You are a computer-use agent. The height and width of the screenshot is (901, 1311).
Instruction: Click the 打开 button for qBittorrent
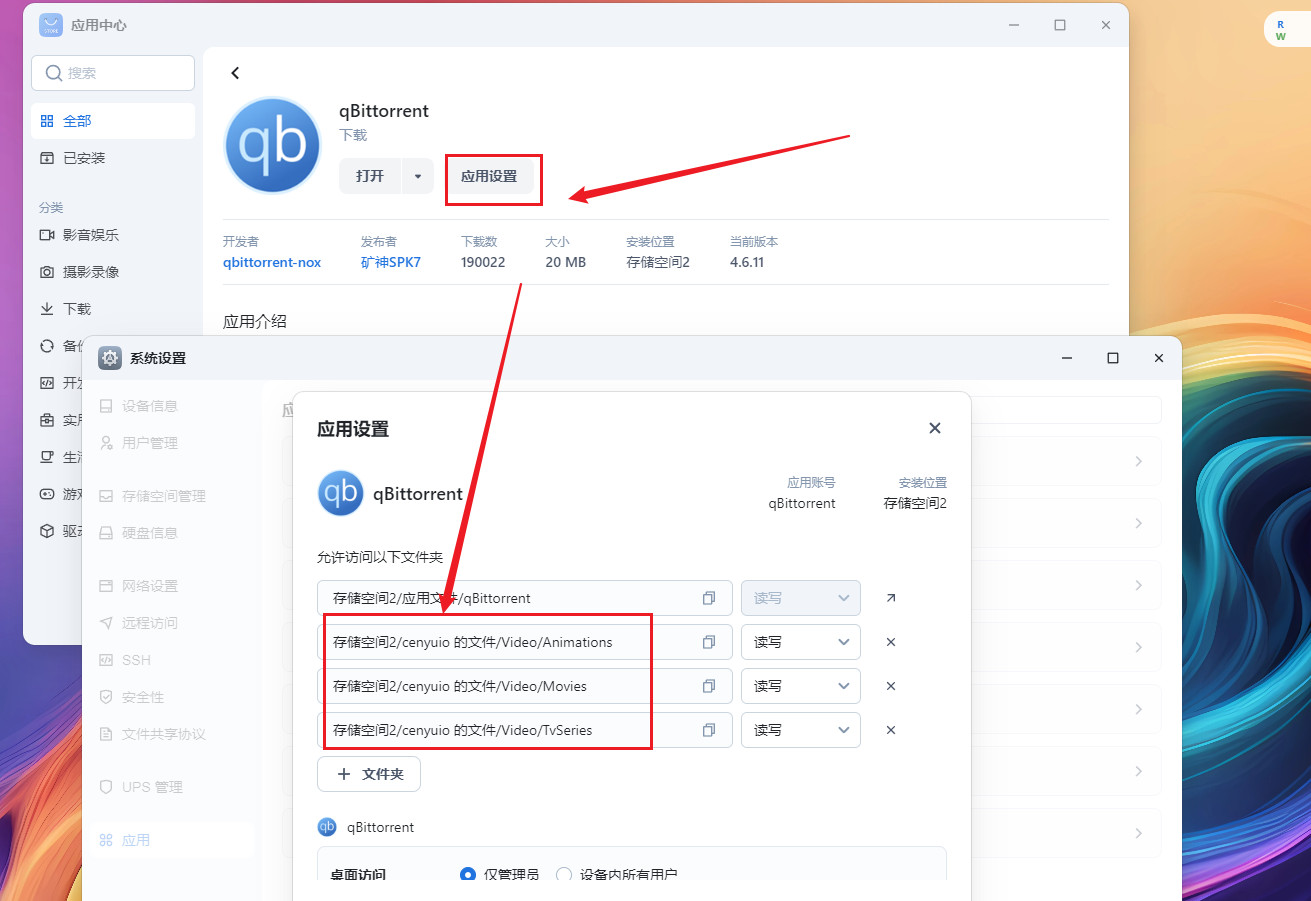370,176
